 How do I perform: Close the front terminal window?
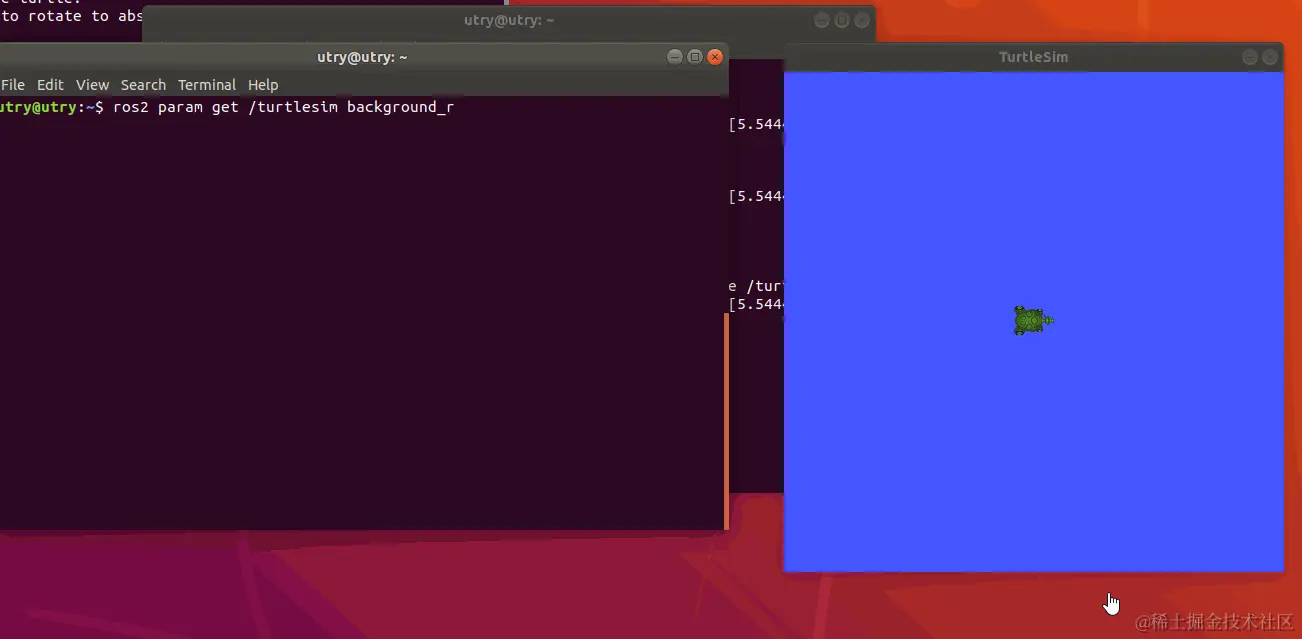click(x=715, y=57)
